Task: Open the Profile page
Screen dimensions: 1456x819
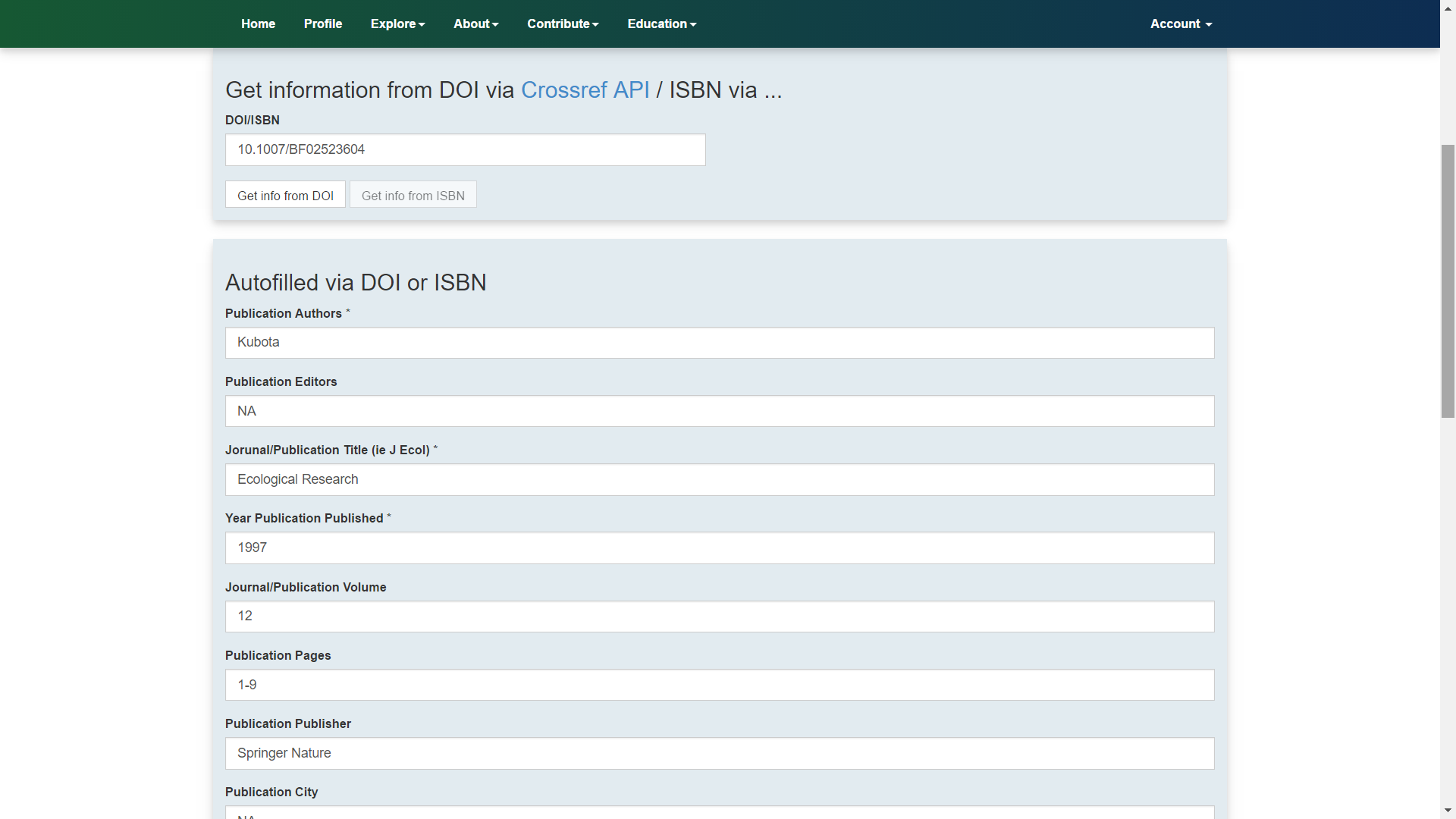Action: (x=323, y=24)
